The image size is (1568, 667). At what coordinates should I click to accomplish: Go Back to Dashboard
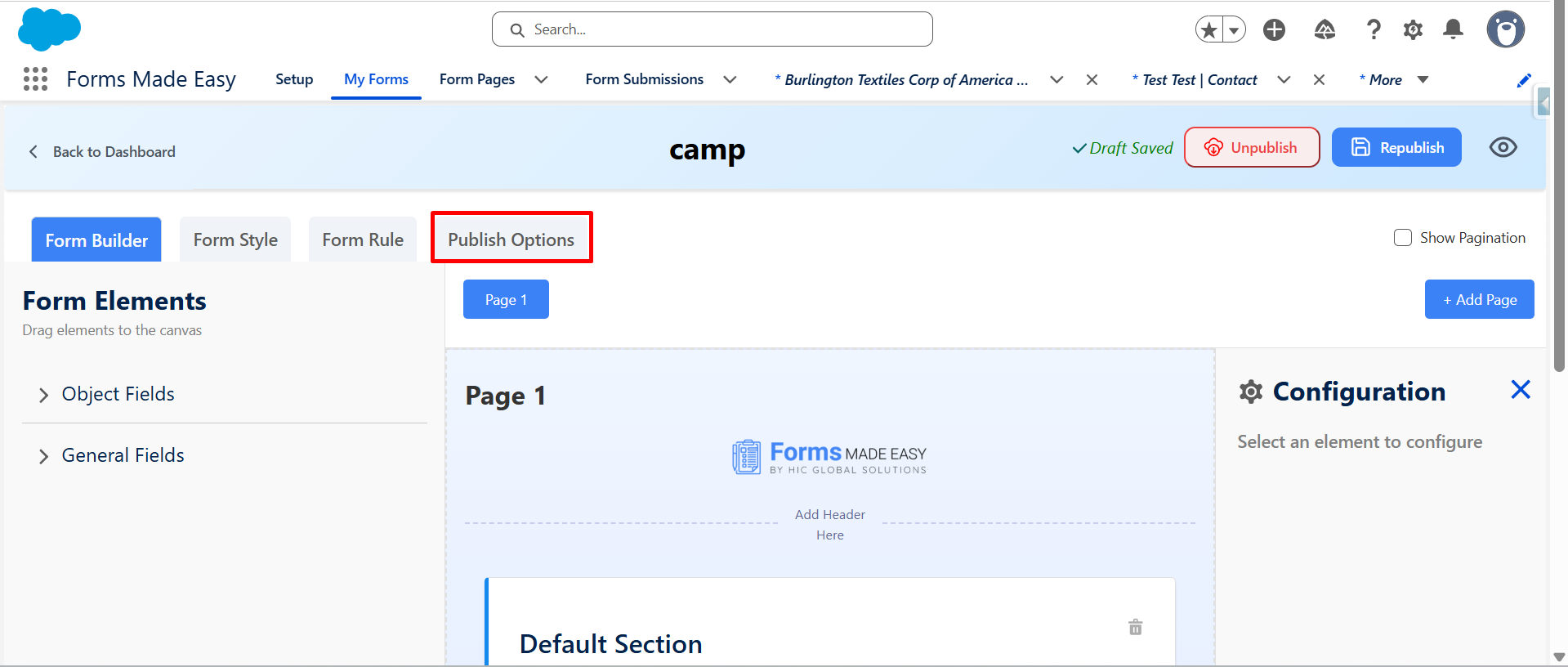click(x=102, y=152)
